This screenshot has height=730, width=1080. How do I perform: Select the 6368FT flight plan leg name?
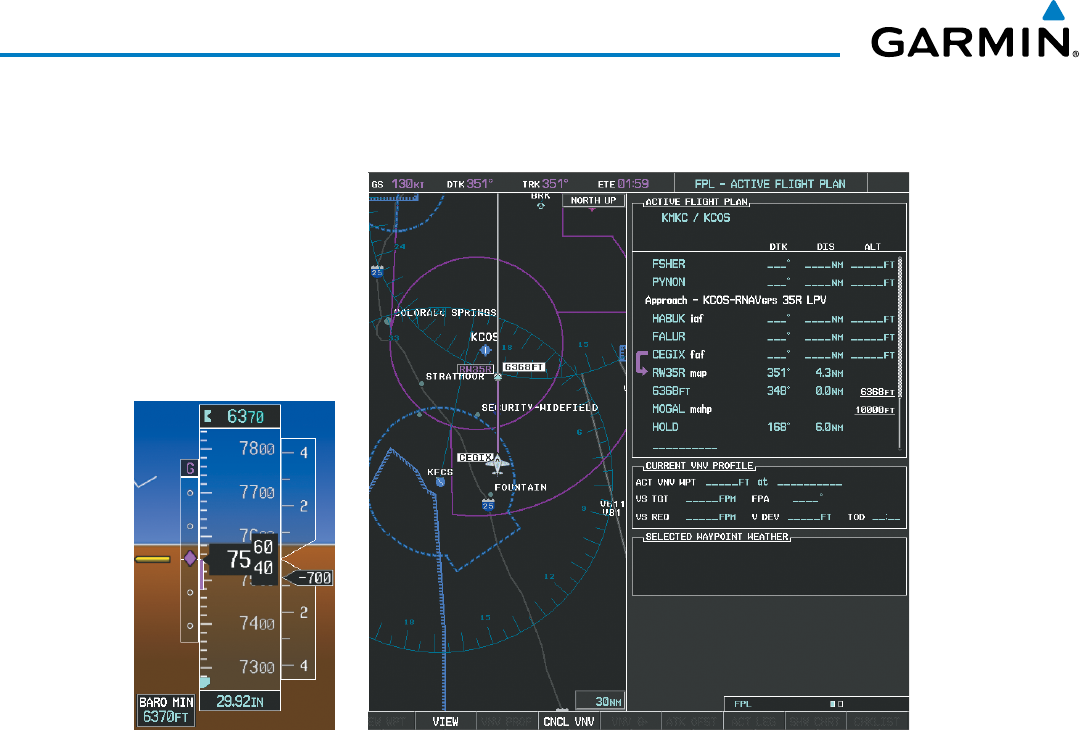(671, 391)
